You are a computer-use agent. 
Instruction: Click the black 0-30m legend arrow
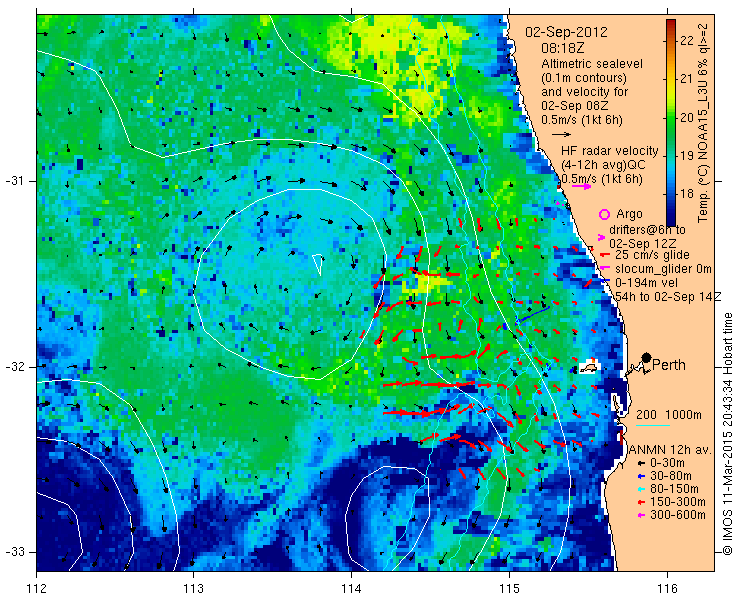[x=641, y=464]
